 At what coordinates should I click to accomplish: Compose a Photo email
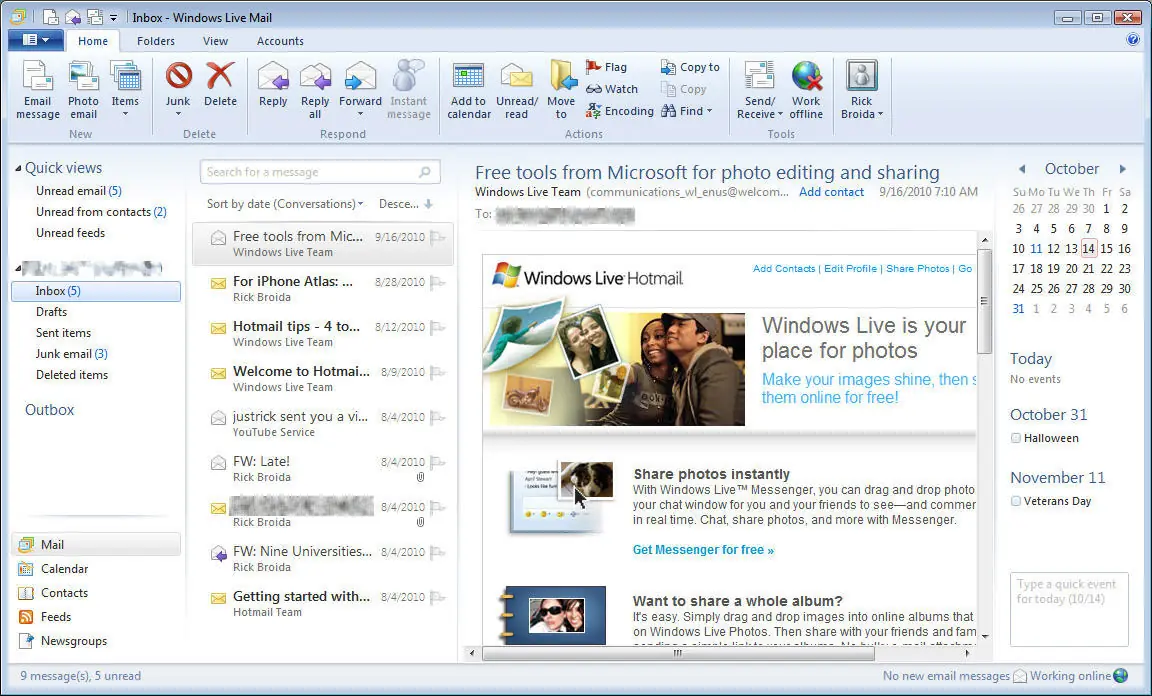pos(83,90)
